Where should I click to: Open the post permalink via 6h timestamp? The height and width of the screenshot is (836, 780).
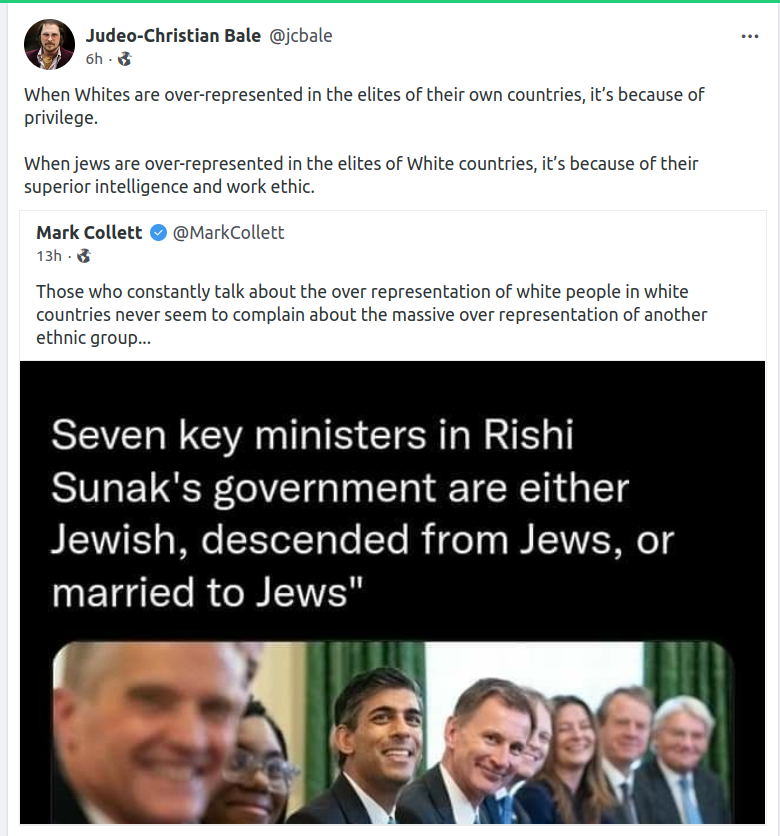[94, 59]
